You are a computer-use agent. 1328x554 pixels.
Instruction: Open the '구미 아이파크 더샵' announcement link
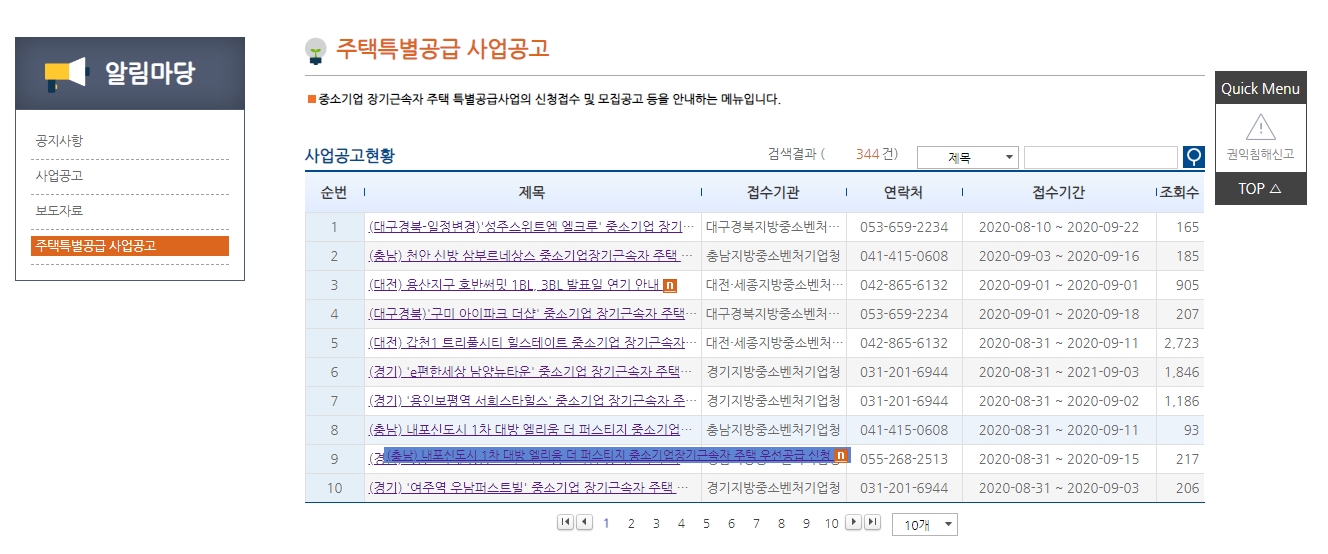point(531,314)
